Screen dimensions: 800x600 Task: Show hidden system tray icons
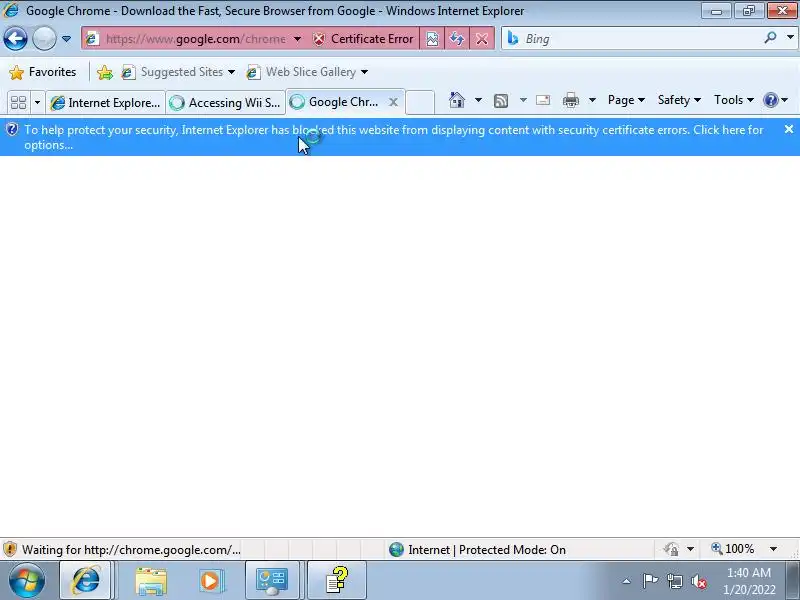tap(627, 581)
